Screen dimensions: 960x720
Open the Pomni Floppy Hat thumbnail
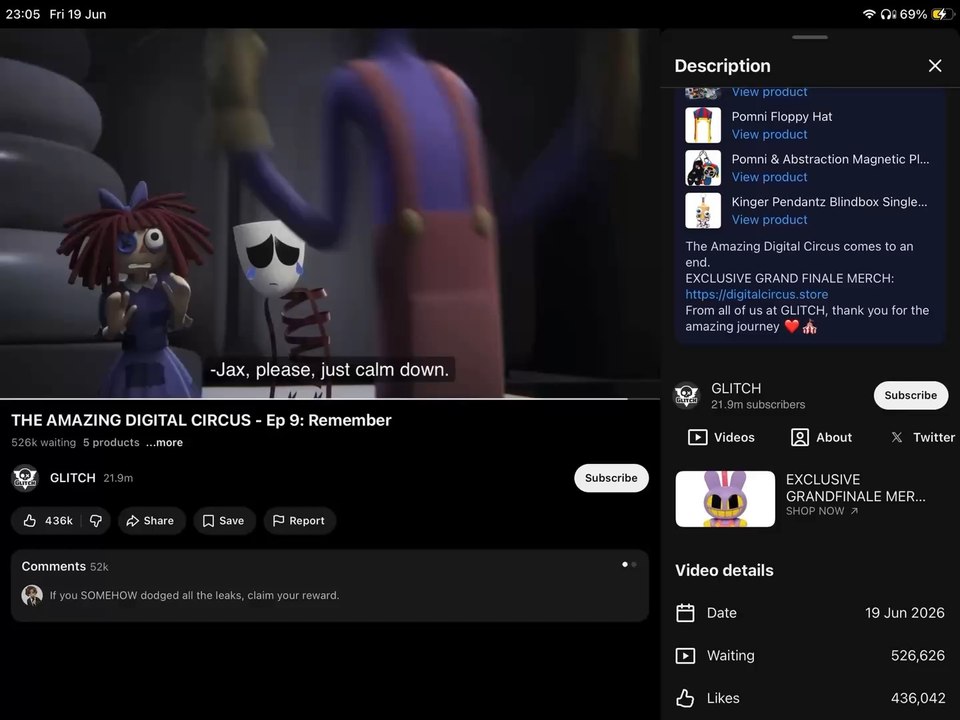[x=703, y=125]
